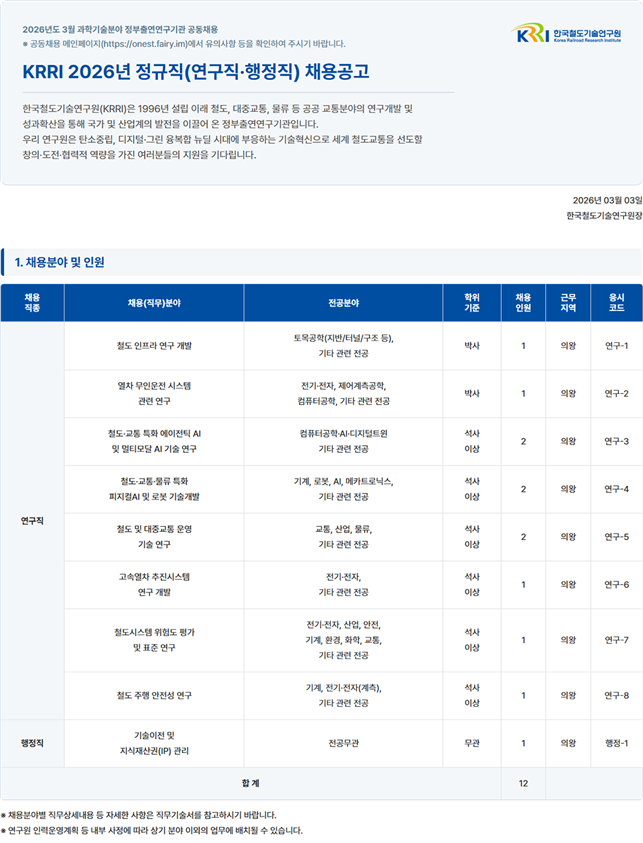This screenshot has height=843, width=643.
Task: Click the date '2026년 03월 03일'
Action: (x=608, y=201)
